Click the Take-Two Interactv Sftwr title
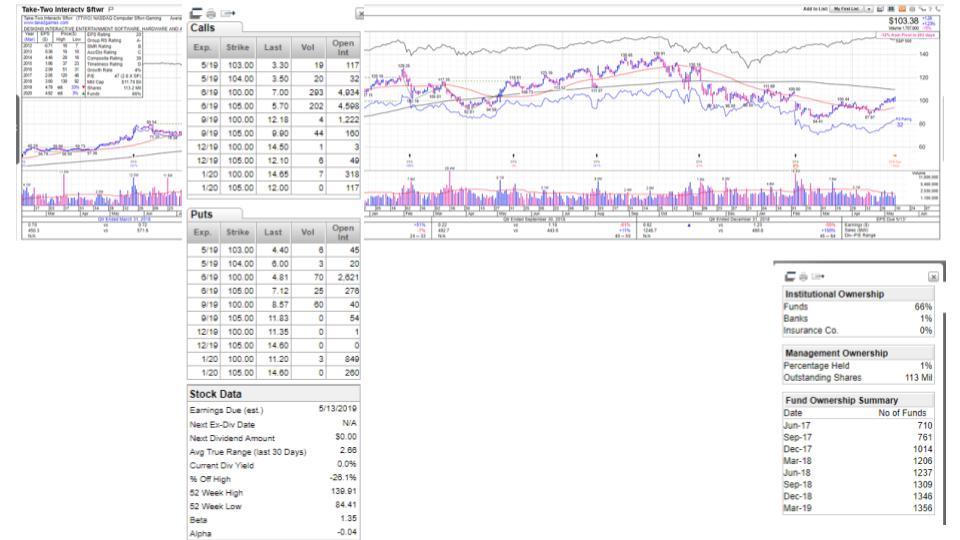This screenshot has height=540, width=960. pyautogui.click(x=63, y=10)
